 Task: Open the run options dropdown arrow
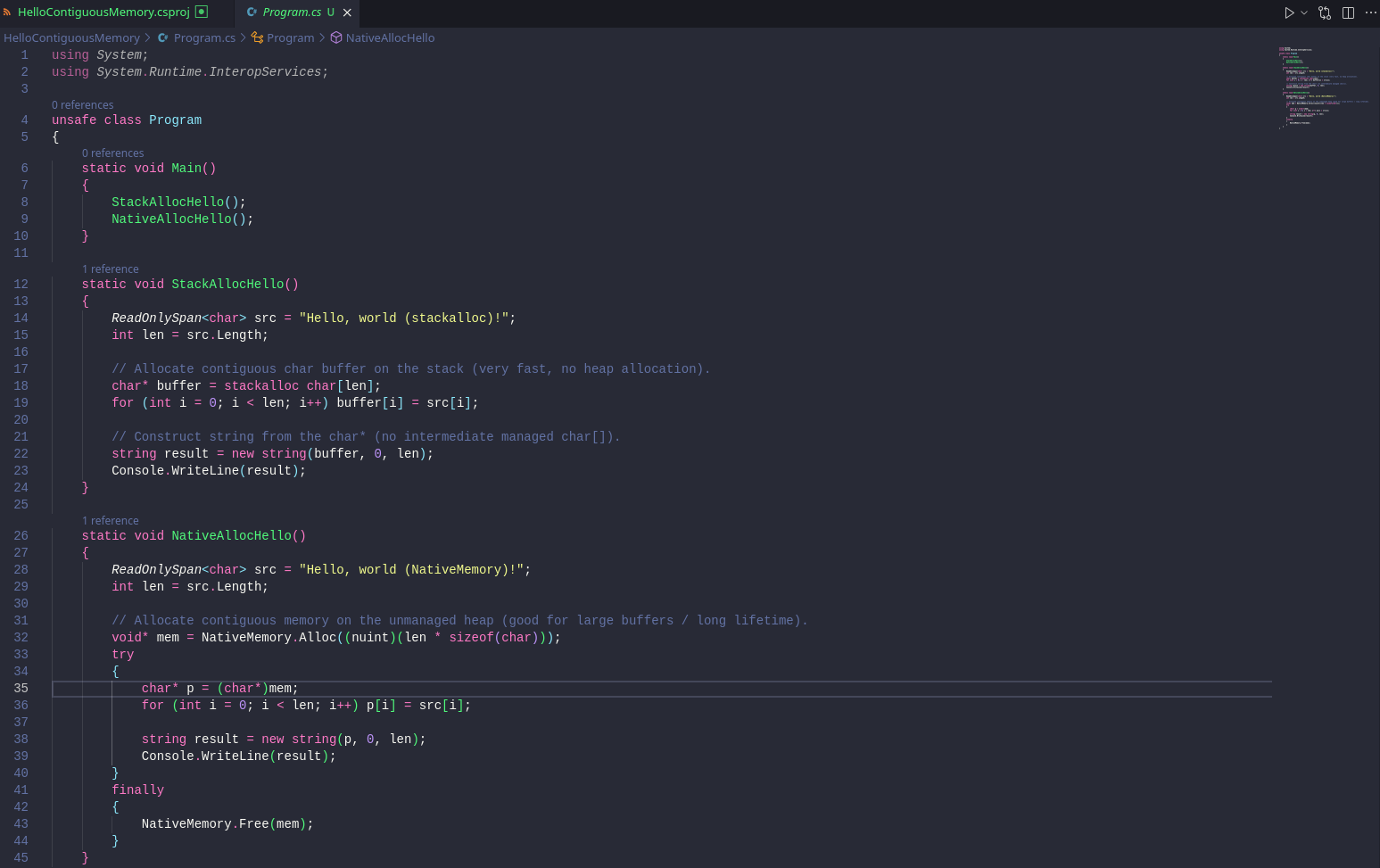click(x=1304, y=12)
